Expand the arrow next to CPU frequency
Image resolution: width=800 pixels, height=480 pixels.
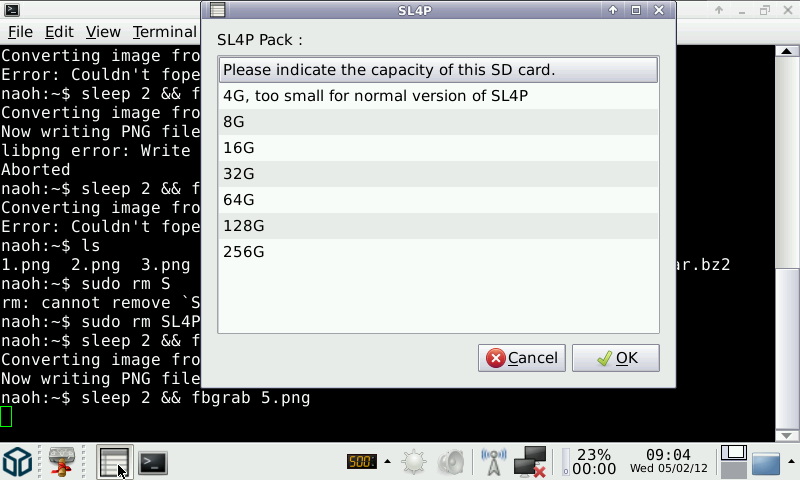(x=387, y=462)
